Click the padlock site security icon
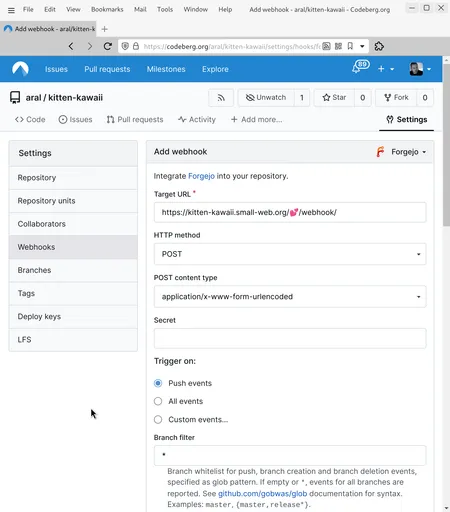Viewport: 450px width, 512px height. (x=136, y=46)
